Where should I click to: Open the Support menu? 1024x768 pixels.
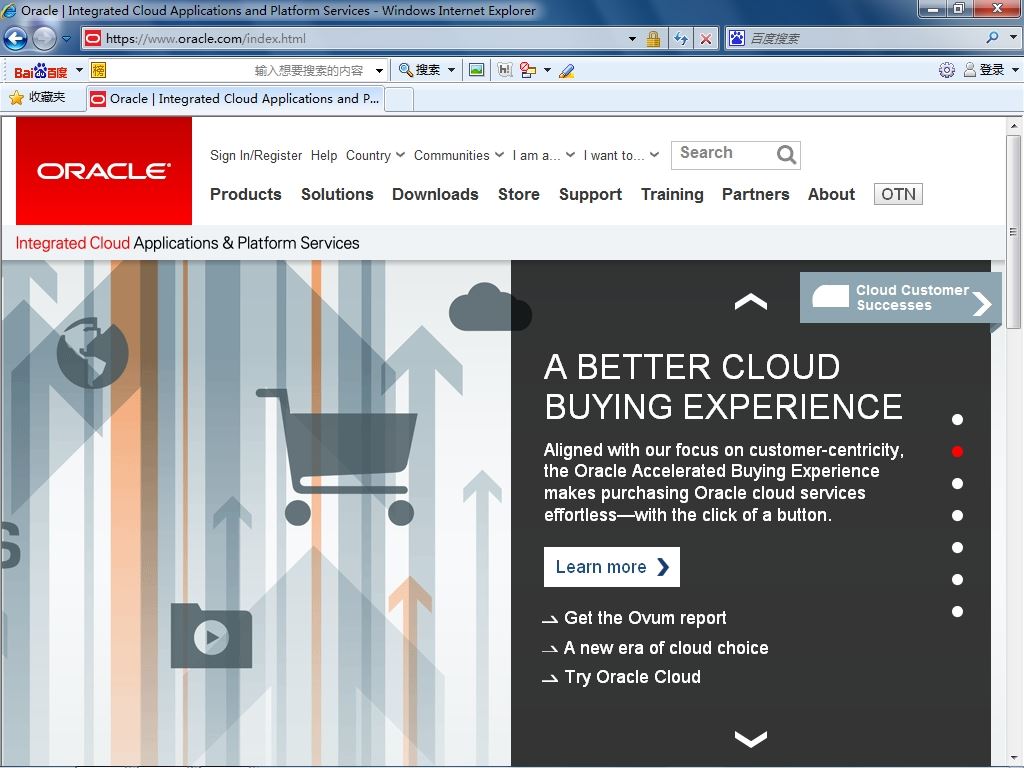(590, 194)
